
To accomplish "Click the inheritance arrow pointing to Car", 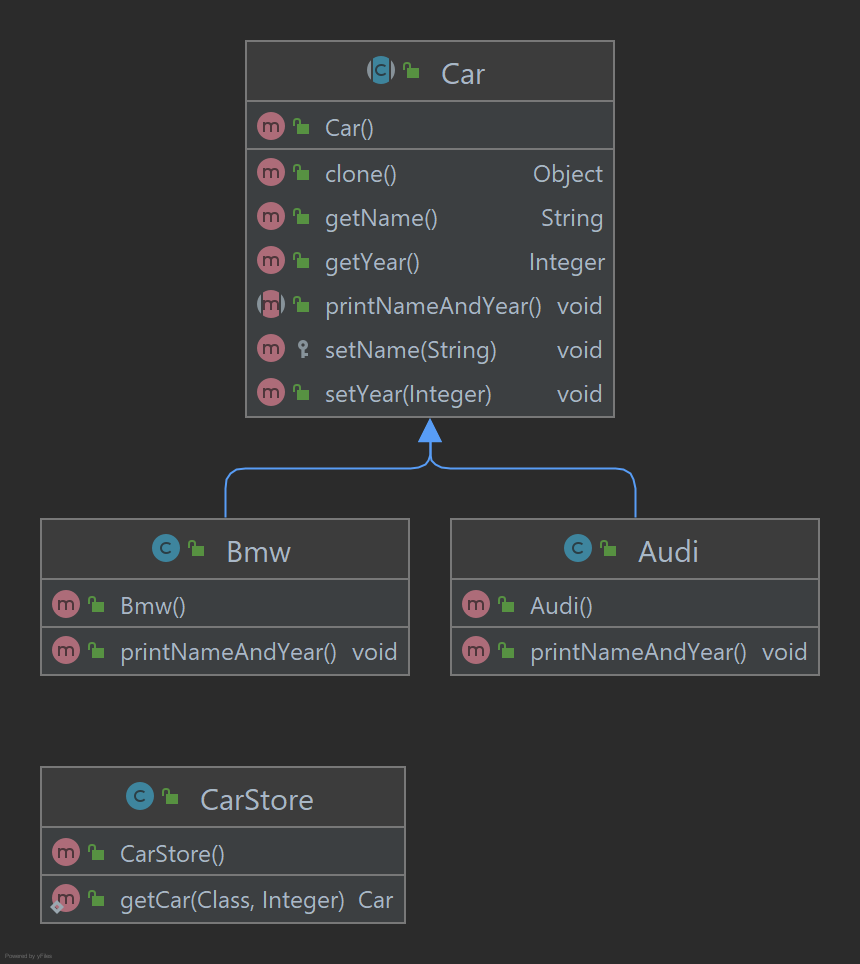I will (x=430, y=432).
